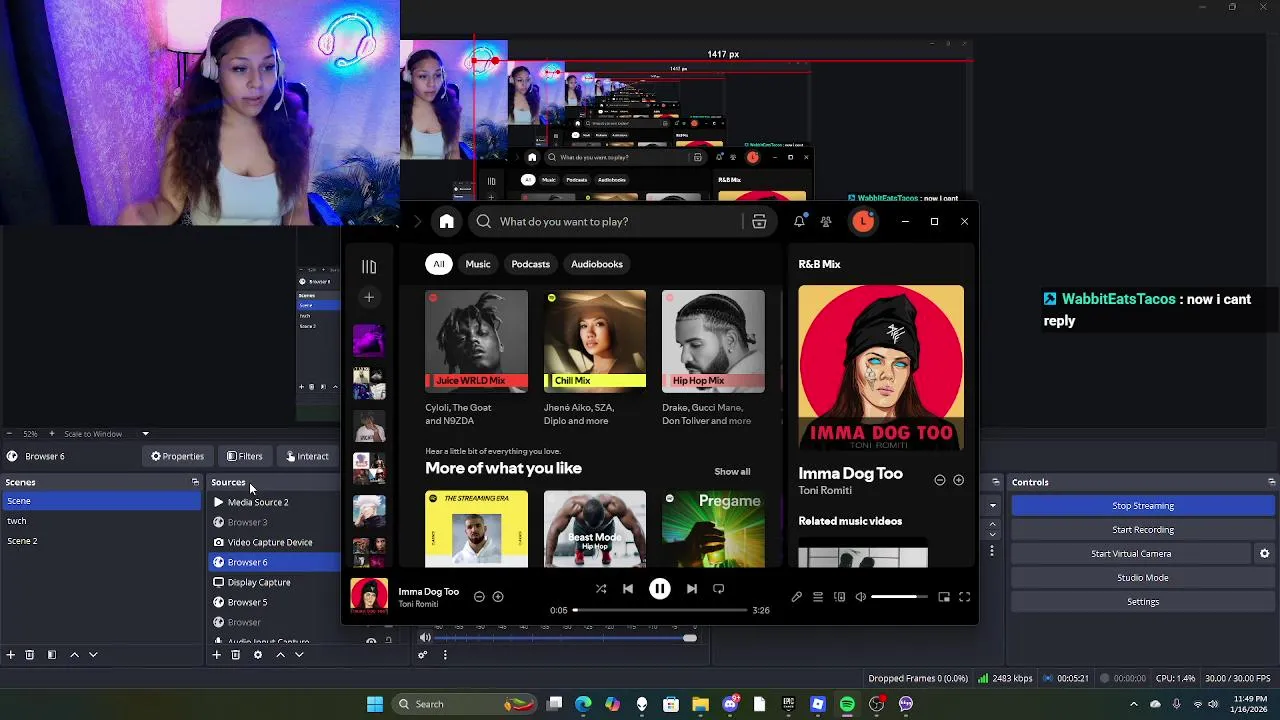Open source properties gear in Sources toolbar
This screenshot has width=1280, height=720.
point(258,655)
